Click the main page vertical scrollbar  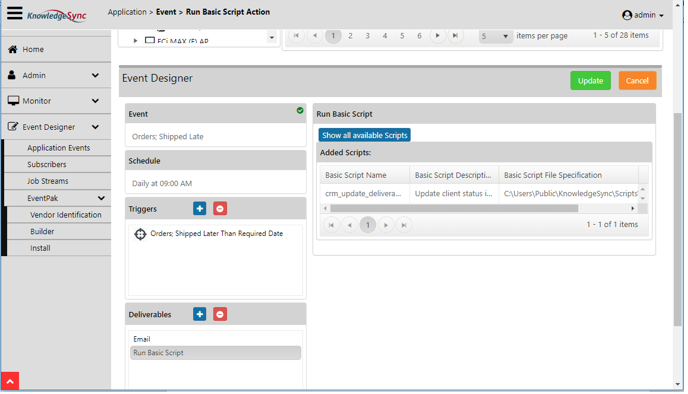tap(677, 219)
